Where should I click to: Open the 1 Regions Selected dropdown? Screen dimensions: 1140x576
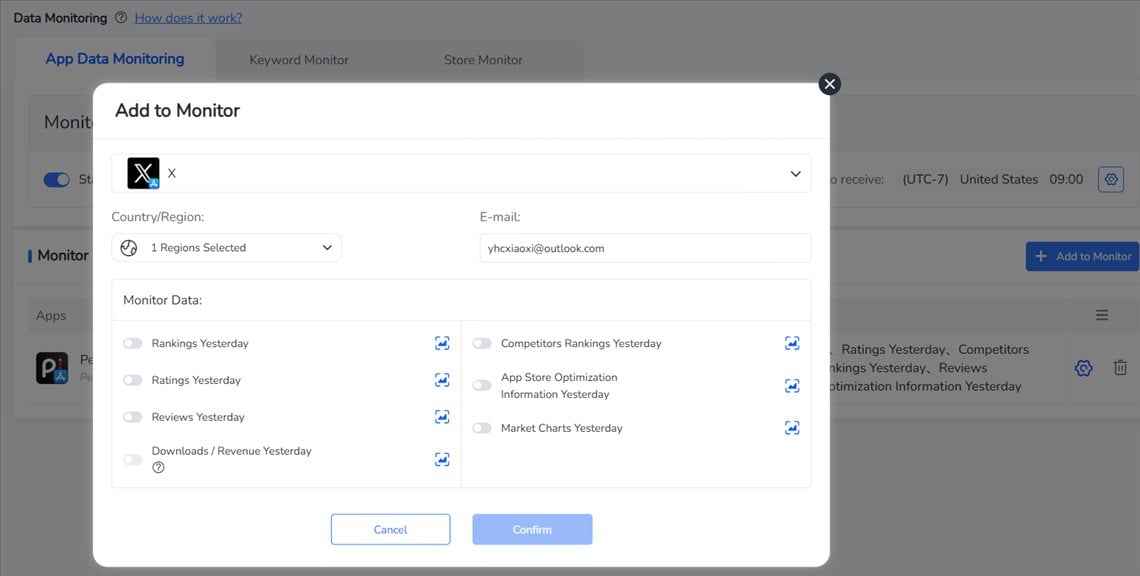click(226, 248)
